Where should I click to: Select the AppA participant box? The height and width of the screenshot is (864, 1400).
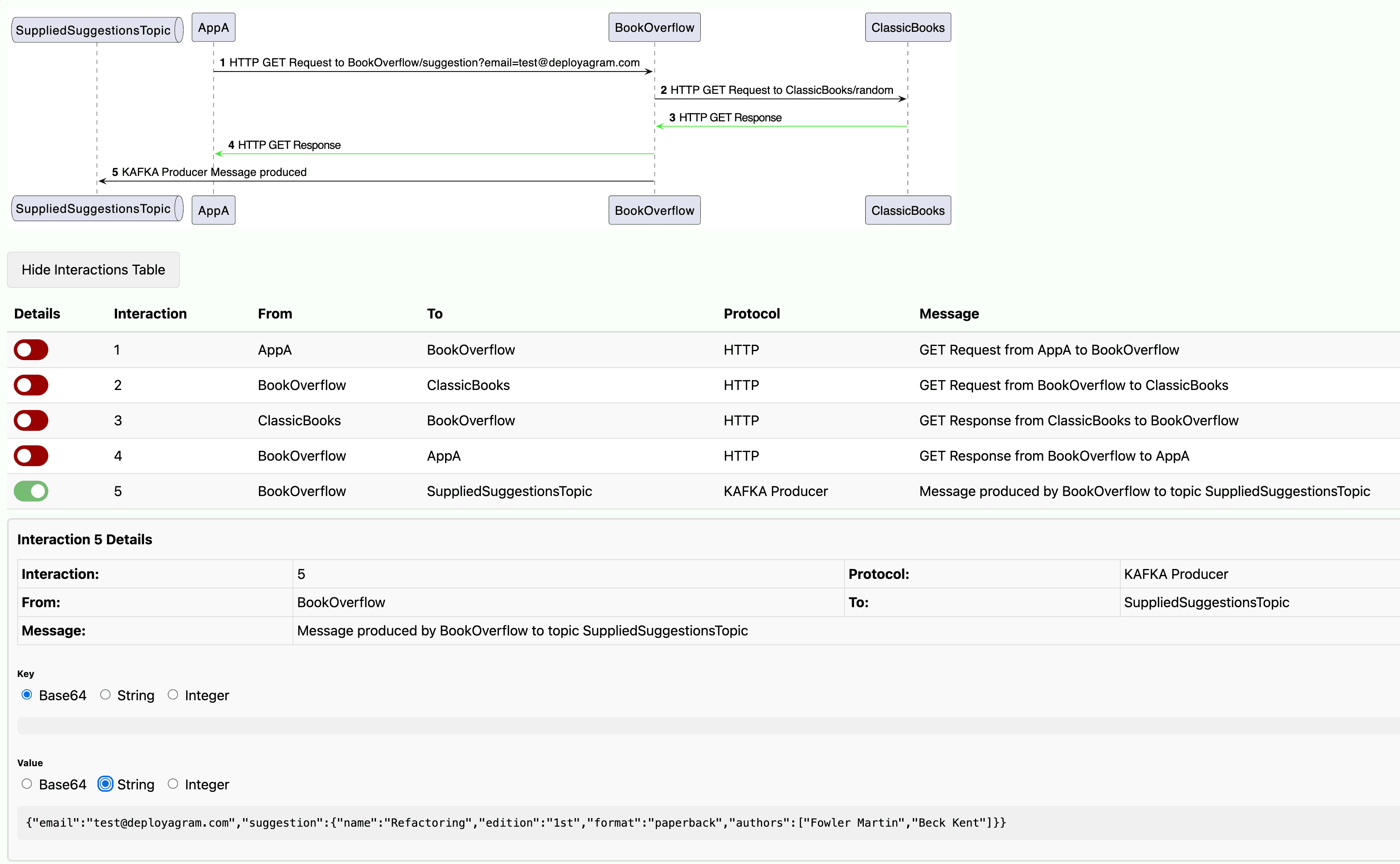pyautogui.click(x=213, y=27)
